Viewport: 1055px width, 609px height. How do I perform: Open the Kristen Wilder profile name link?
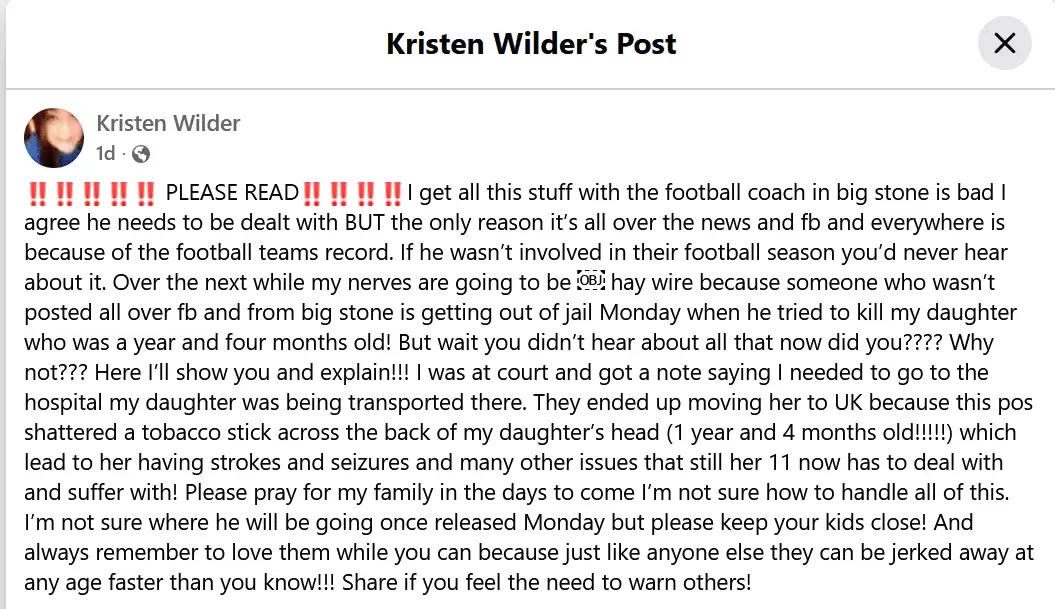coord(168,124)
